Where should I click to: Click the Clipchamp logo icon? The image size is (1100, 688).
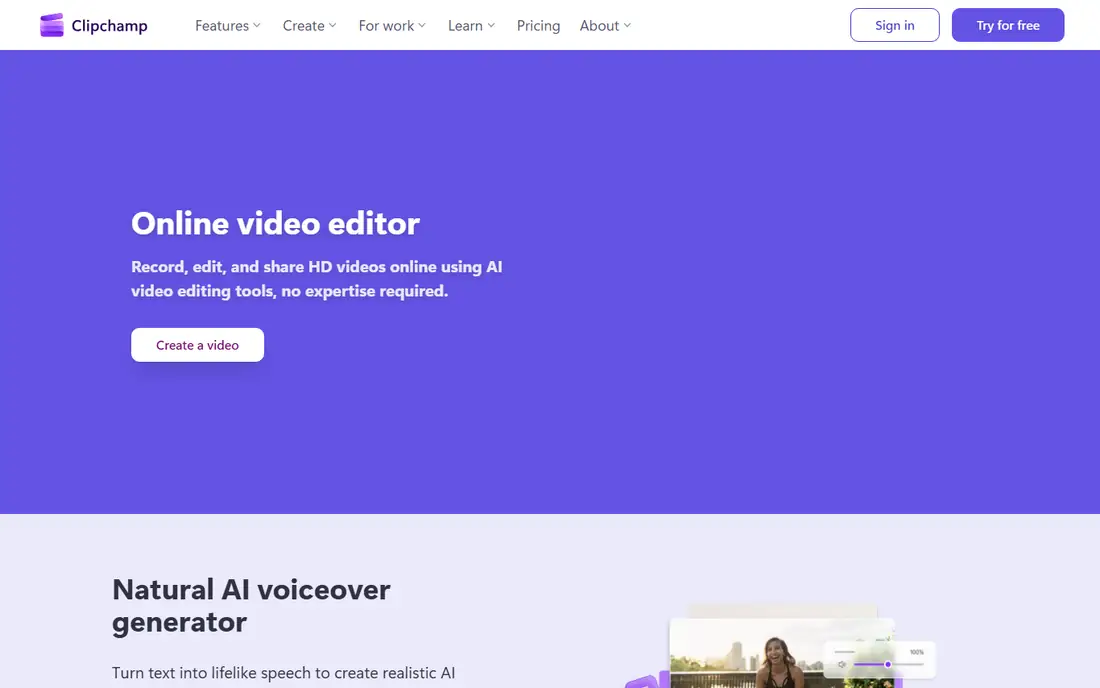coord(52,25)
